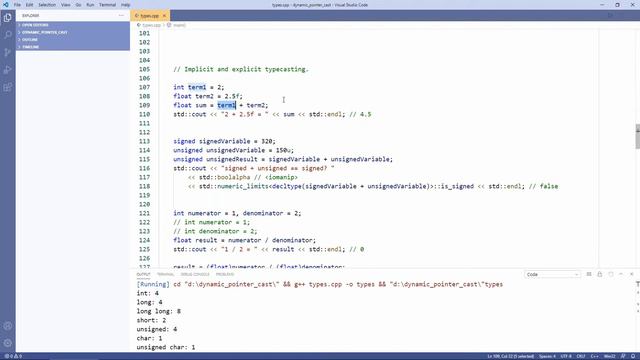This screenshot has width=640, height=360.
Task: Click the CRLF line ending status item
Action: (581, 356)
